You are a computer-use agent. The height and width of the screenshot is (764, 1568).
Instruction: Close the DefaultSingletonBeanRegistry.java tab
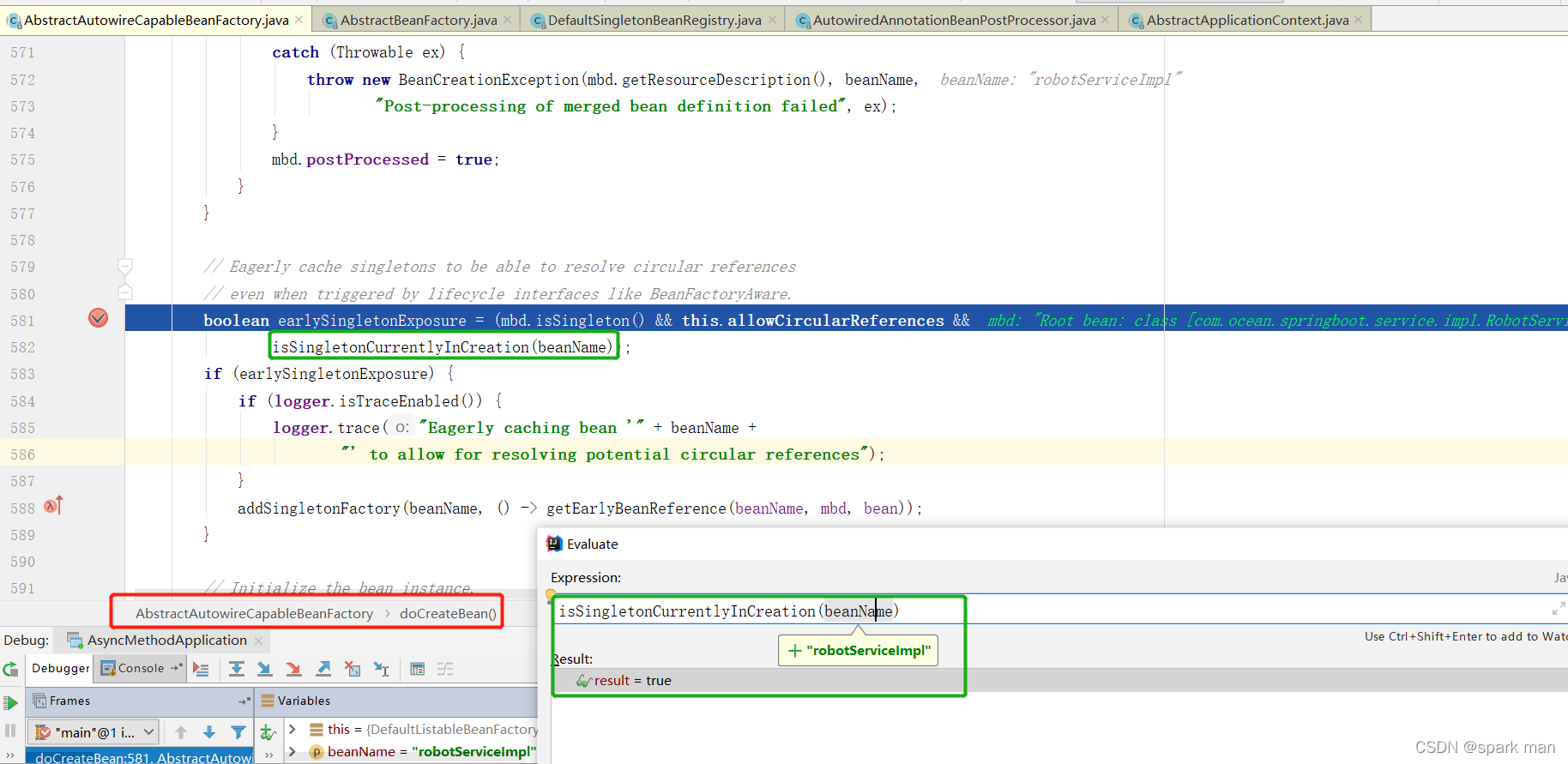point(772,20)
